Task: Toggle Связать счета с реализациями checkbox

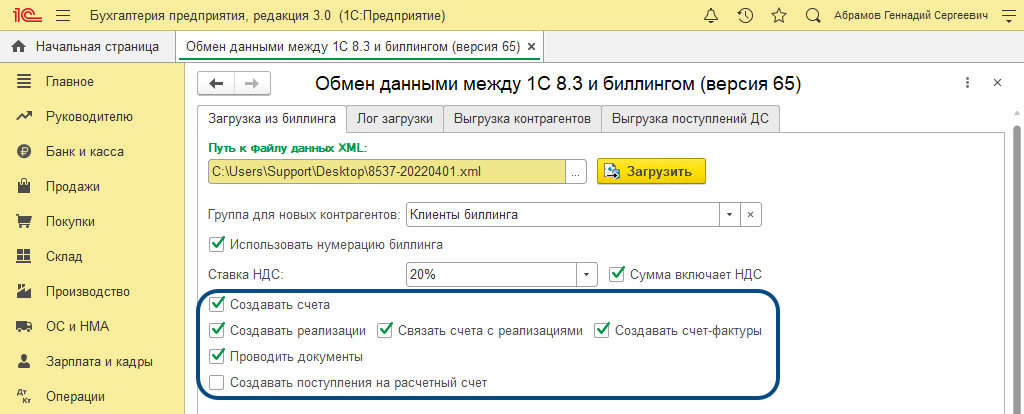Action: 386,330
